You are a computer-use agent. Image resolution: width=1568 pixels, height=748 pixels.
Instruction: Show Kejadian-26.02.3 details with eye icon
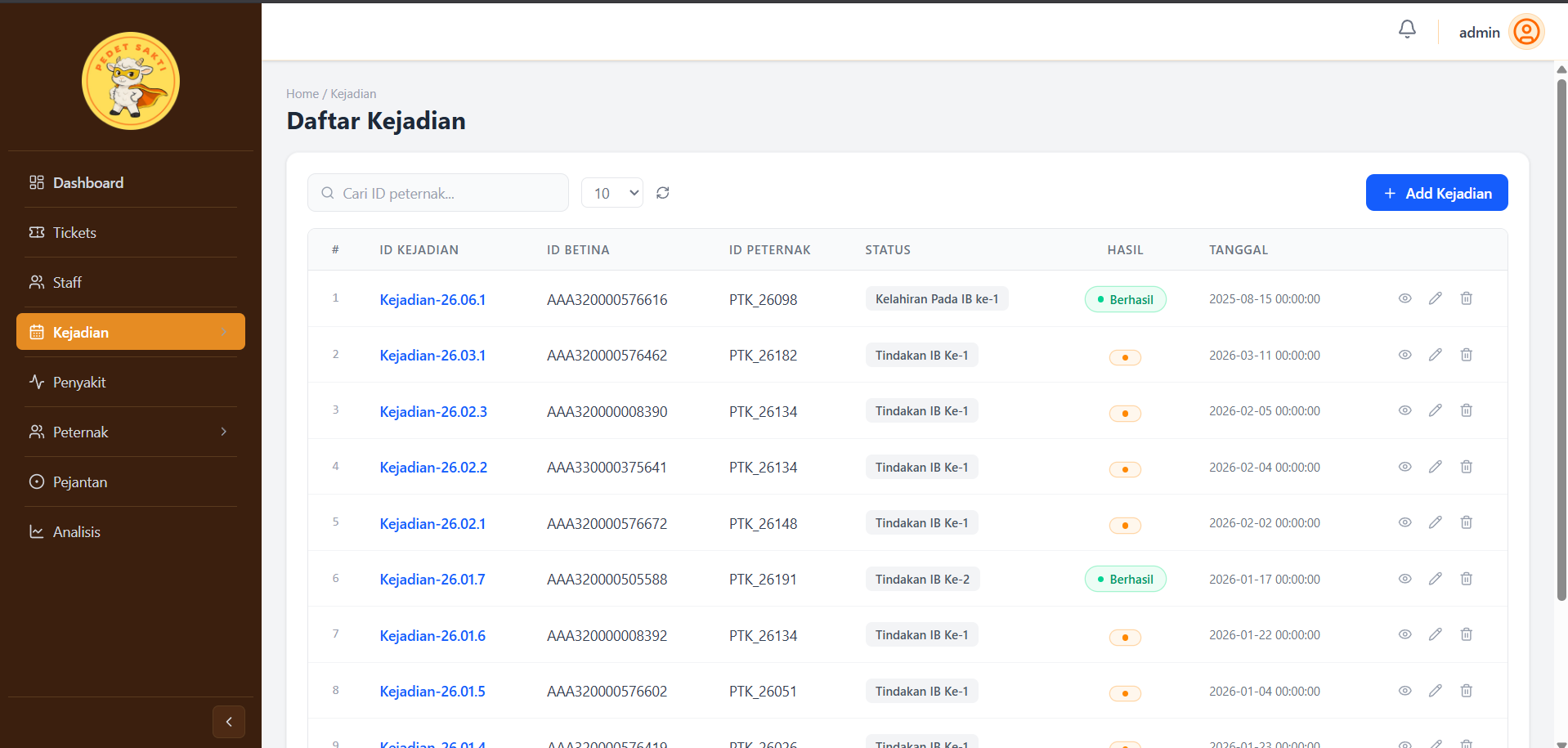1405,410
